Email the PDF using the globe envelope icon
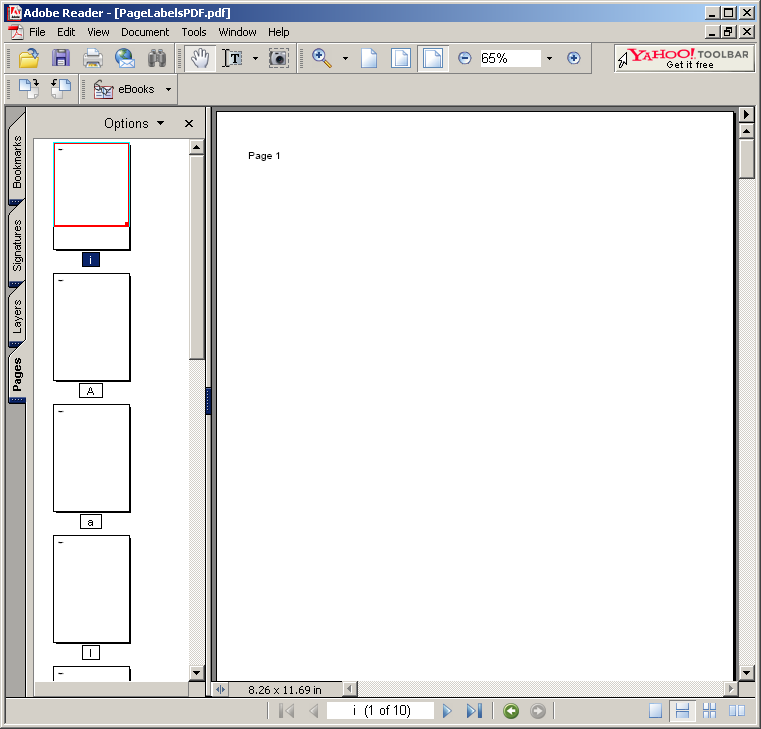Viewport: 761px width, 729px height. point(125,58)
